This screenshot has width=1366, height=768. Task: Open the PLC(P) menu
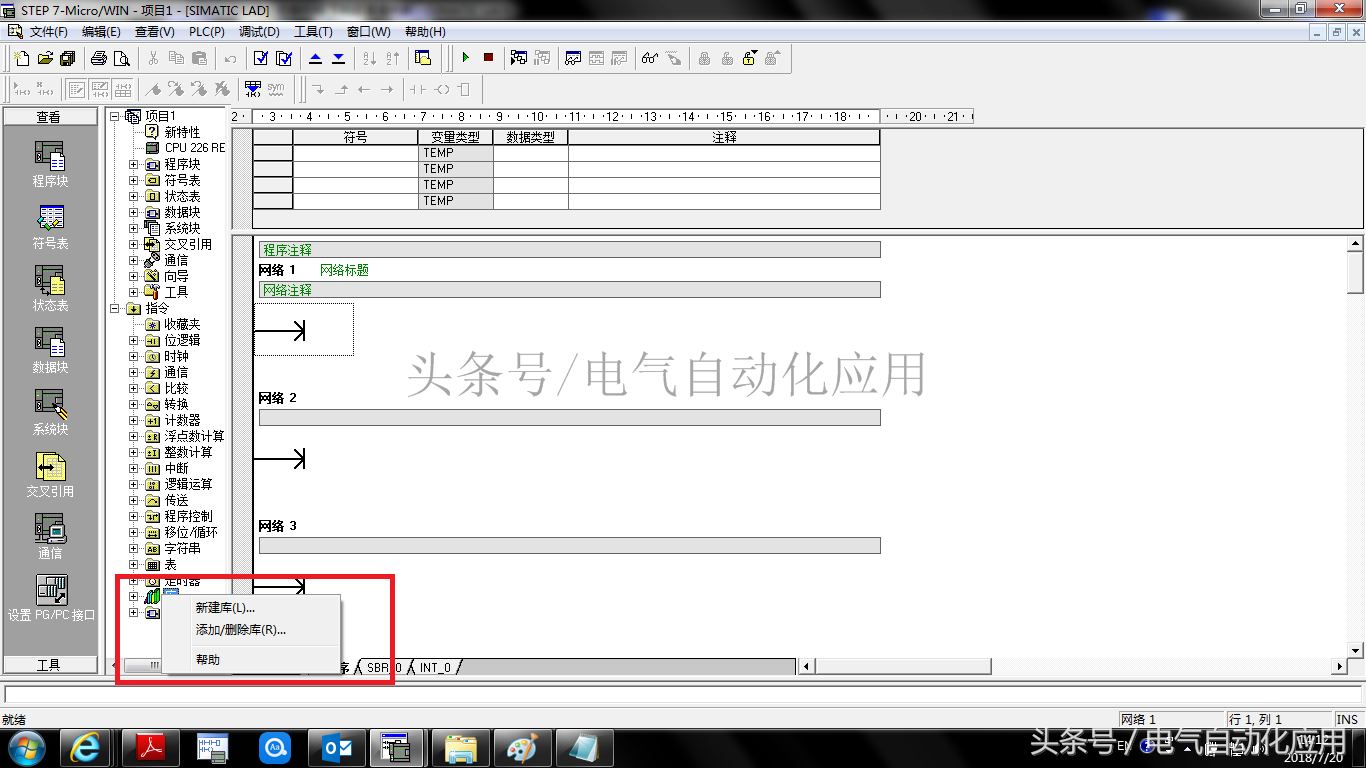(207, 32)
